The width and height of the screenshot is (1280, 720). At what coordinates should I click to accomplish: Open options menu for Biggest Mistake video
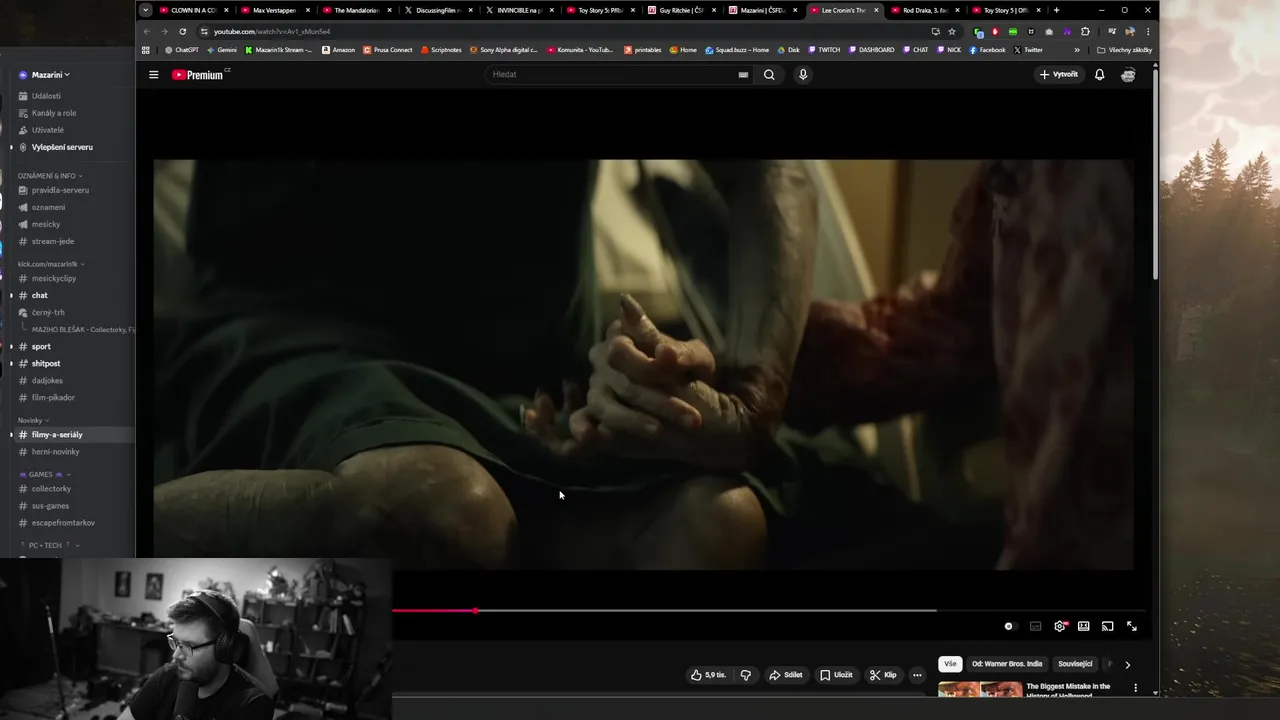point(1135,687)
